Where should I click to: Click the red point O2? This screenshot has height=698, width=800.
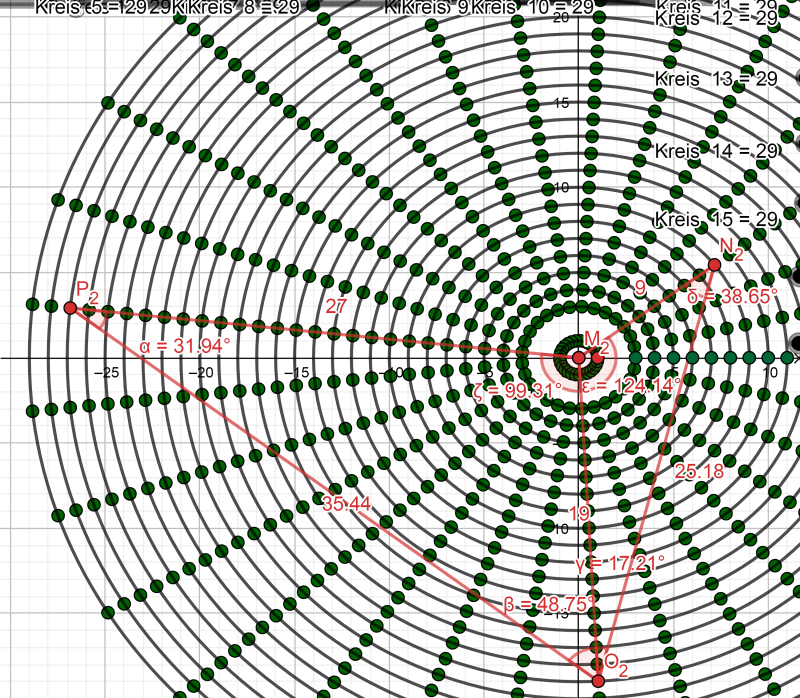click(x=598, y=681)
